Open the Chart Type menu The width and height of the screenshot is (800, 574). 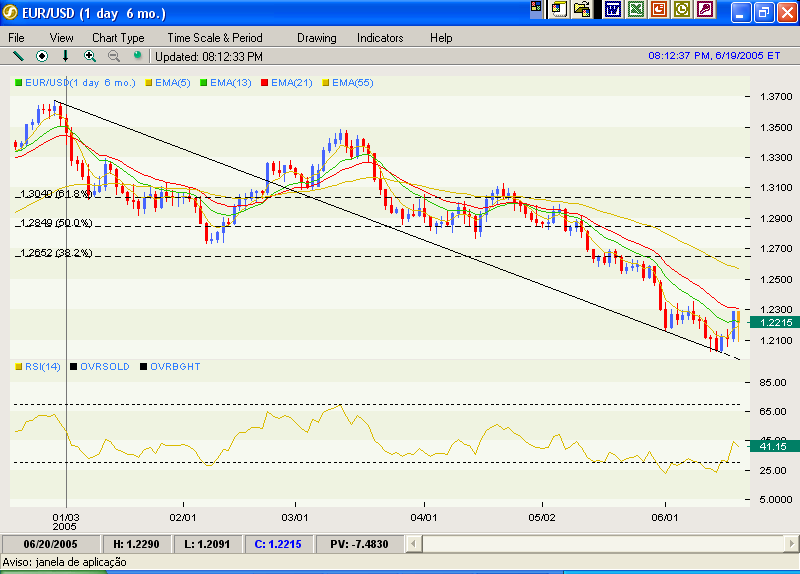click(118, 38)
